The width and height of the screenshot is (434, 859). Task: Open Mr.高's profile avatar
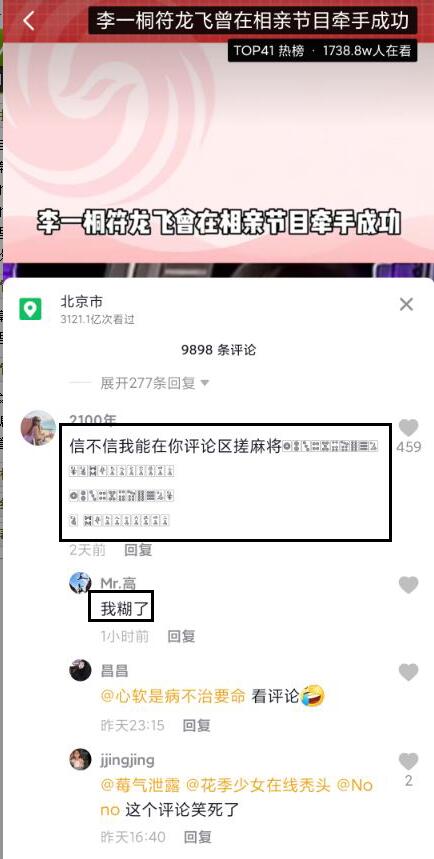point(80,582)
